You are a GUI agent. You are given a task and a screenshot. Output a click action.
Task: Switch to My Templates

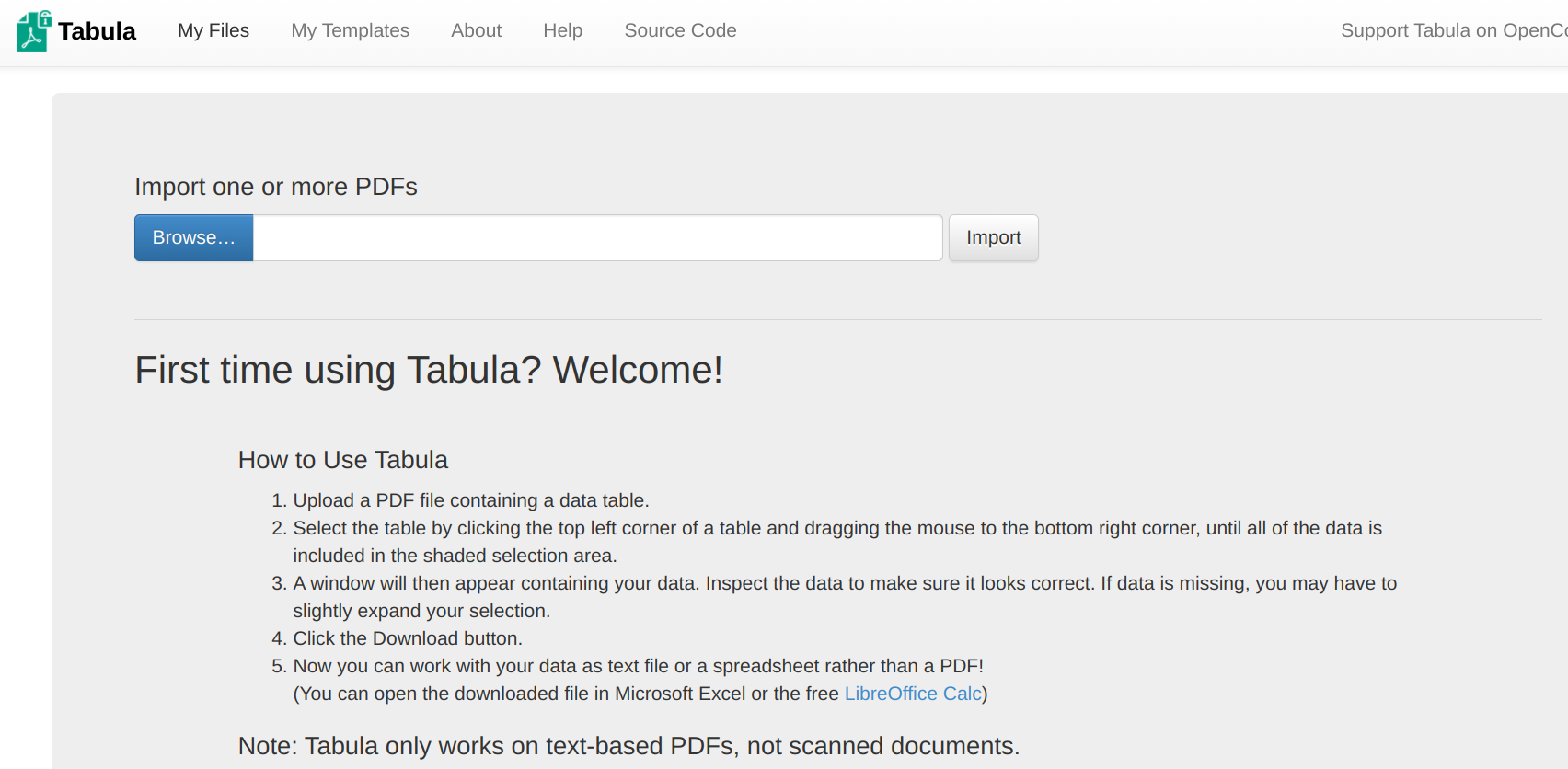pos(350,30)
